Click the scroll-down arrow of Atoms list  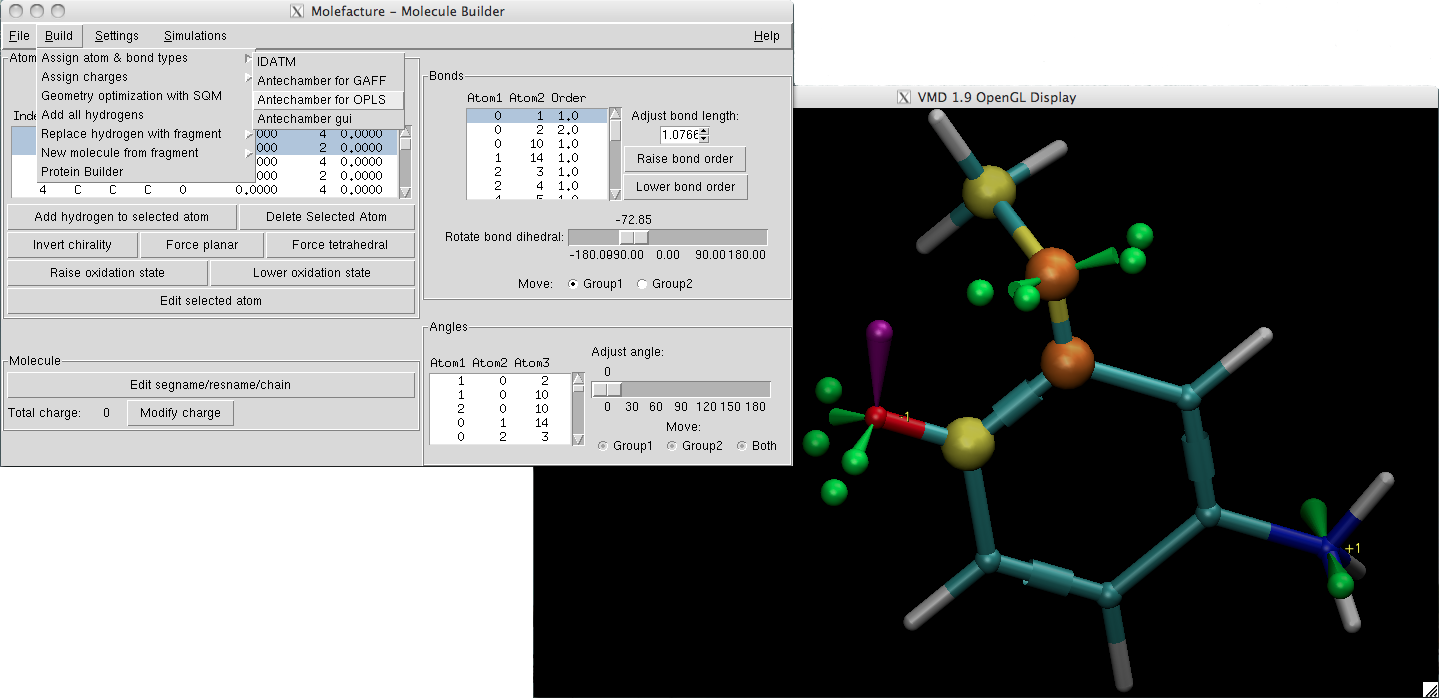pos(405,191)
